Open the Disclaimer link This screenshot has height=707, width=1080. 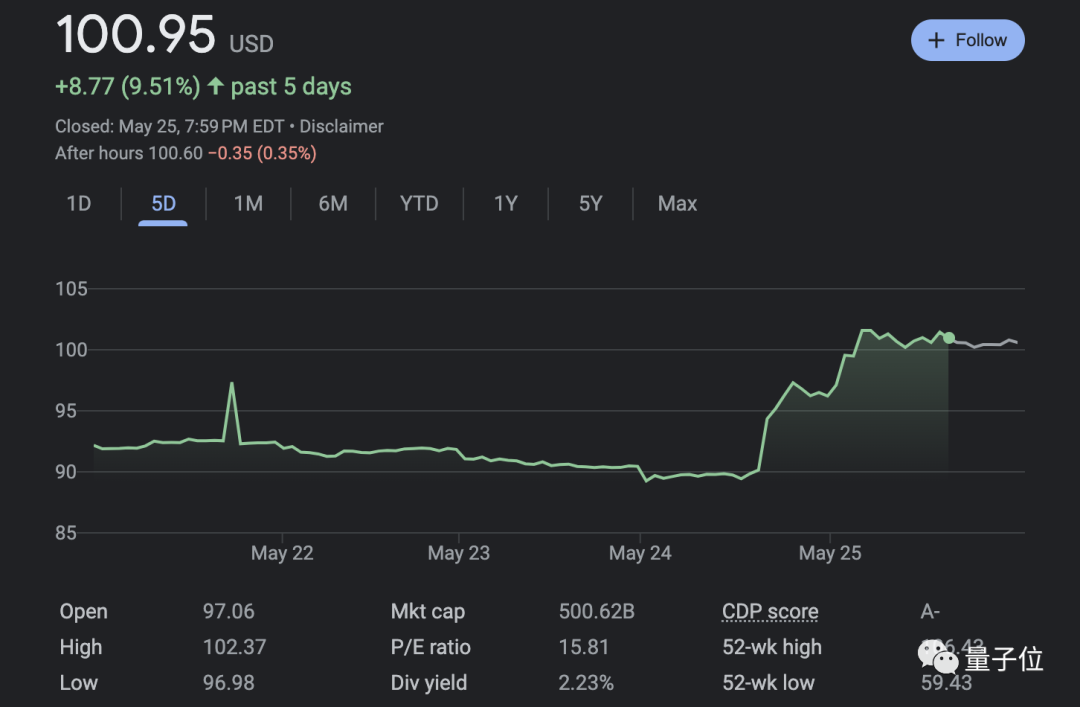coord(341,127)
